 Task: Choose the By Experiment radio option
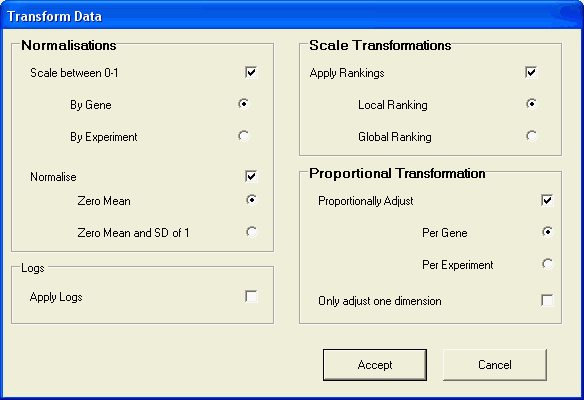coord(244,136)
